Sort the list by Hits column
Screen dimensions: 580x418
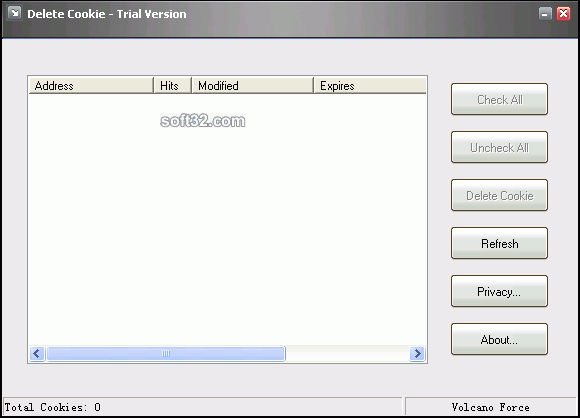click(x=172, y=85)
